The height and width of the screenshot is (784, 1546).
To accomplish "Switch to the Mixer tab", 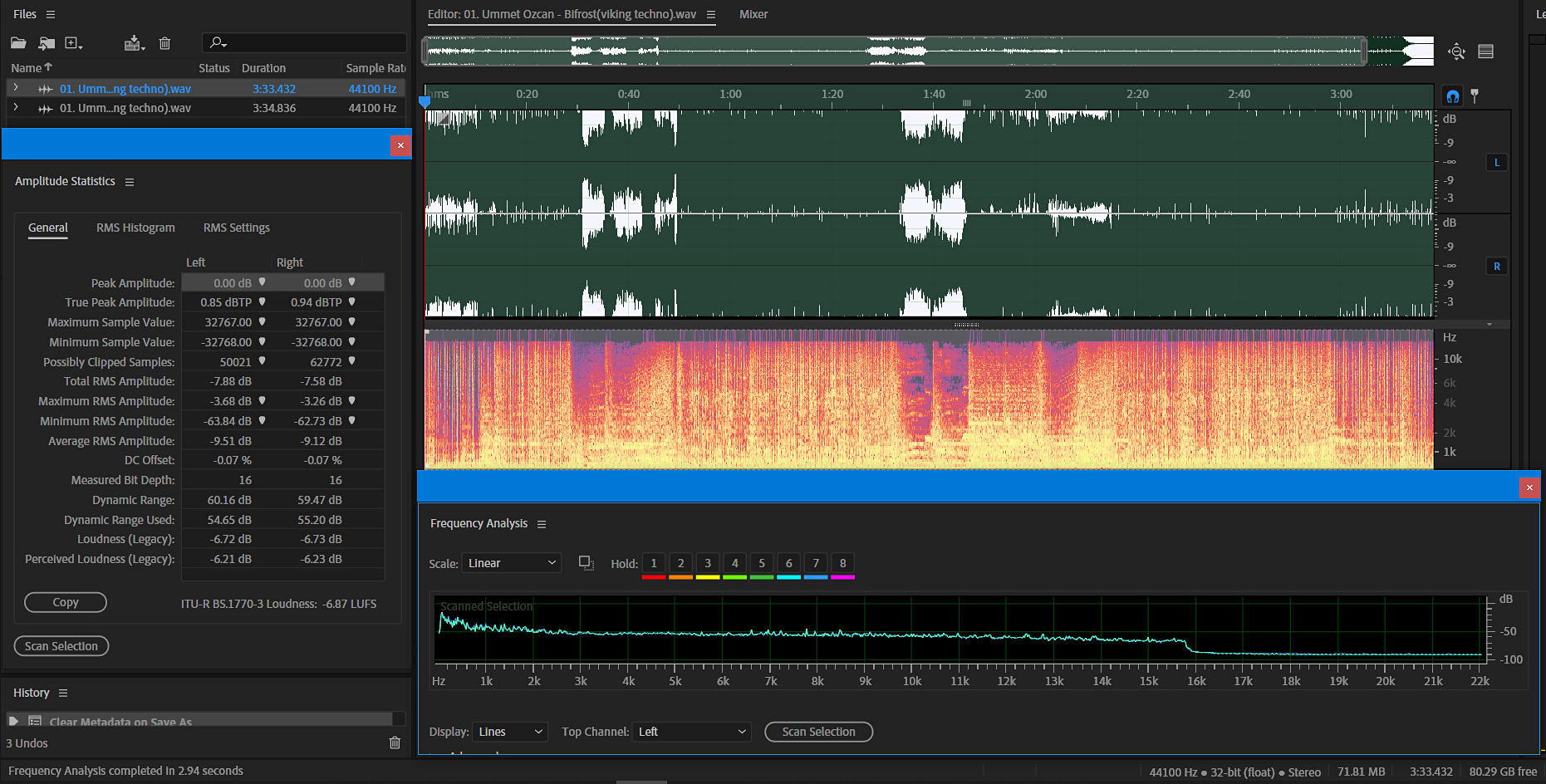I will [753, 14].
